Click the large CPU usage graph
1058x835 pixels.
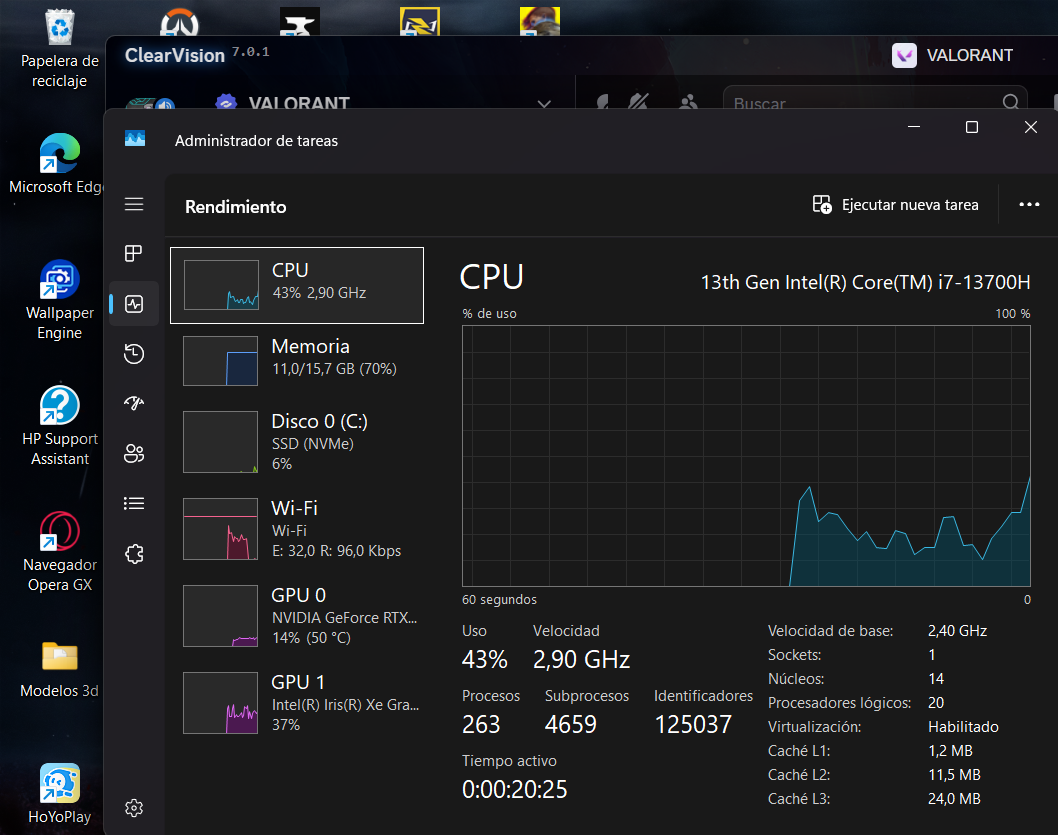(x=746, y=456)
